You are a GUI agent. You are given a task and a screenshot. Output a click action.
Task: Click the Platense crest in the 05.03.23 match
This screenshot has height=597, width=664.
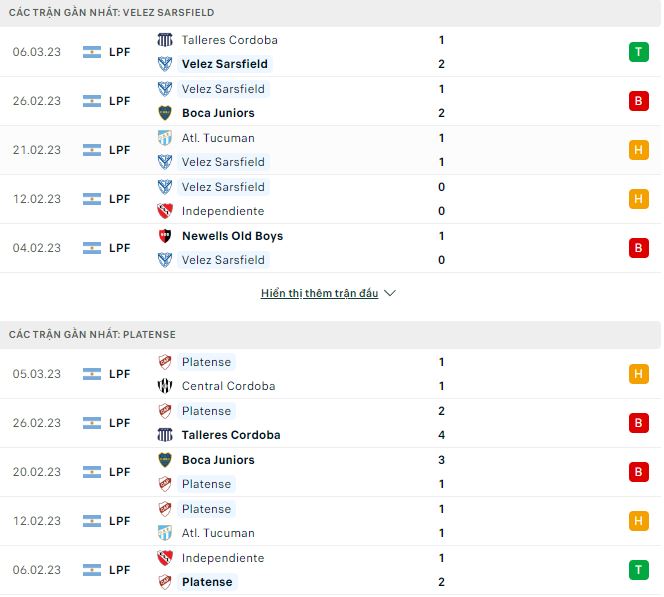tap(165, 362)
